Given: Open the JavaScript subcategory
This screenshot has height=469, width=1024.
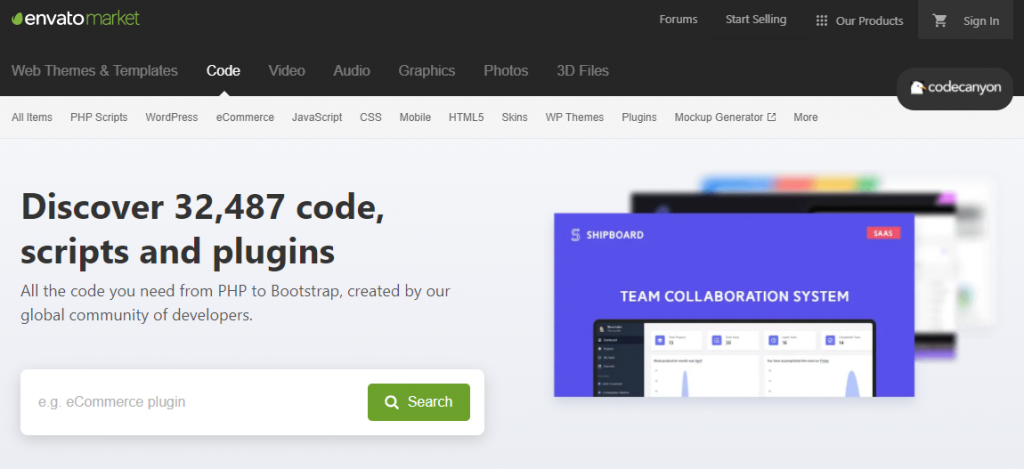Looking at the screenshot, I should pyautogui.click(x=317, y=118).
